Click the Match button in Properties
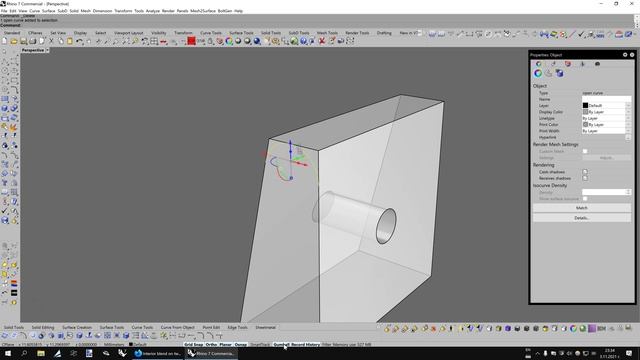This screenshot has width=640, height=360. pos(582,208)
